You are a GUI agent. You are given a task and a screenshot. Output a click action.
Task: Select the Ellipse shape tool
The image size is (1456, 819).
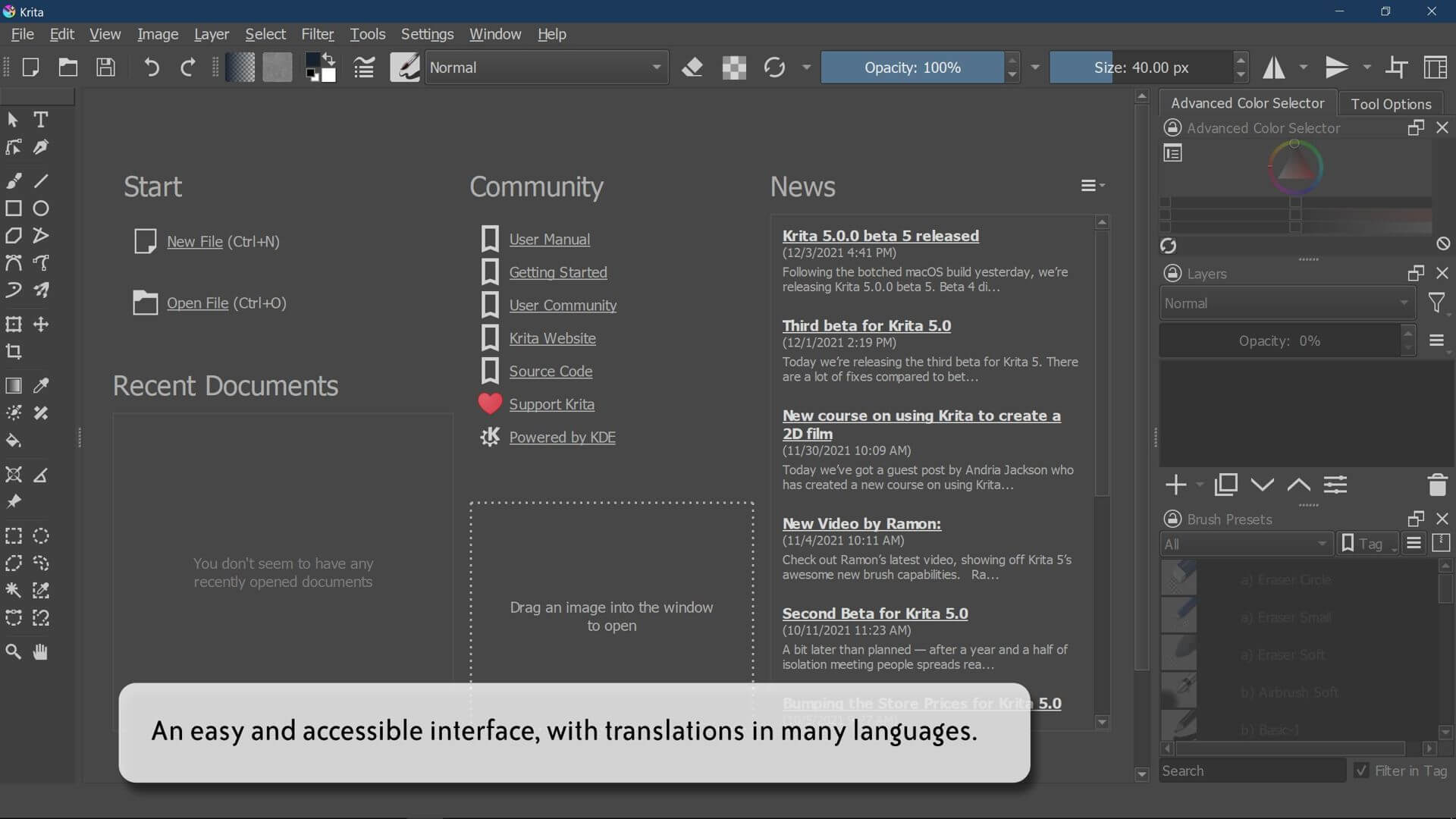coord(41,209)
